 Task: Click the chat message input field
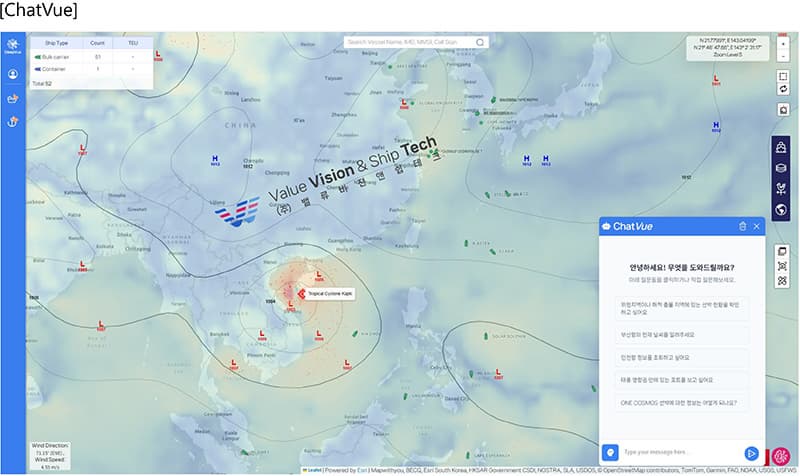pyautogui.click(x=681, y=453)
